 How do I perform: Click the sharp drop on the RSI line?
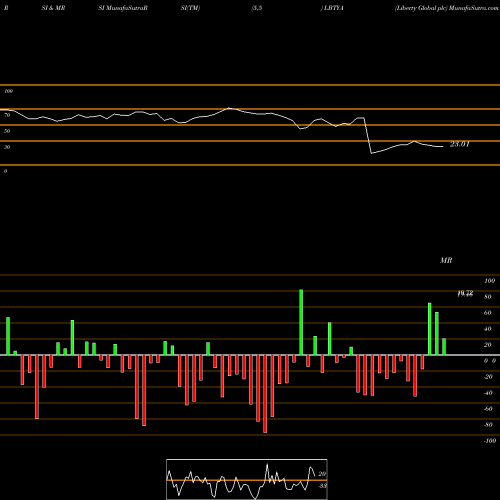point(368,135)
